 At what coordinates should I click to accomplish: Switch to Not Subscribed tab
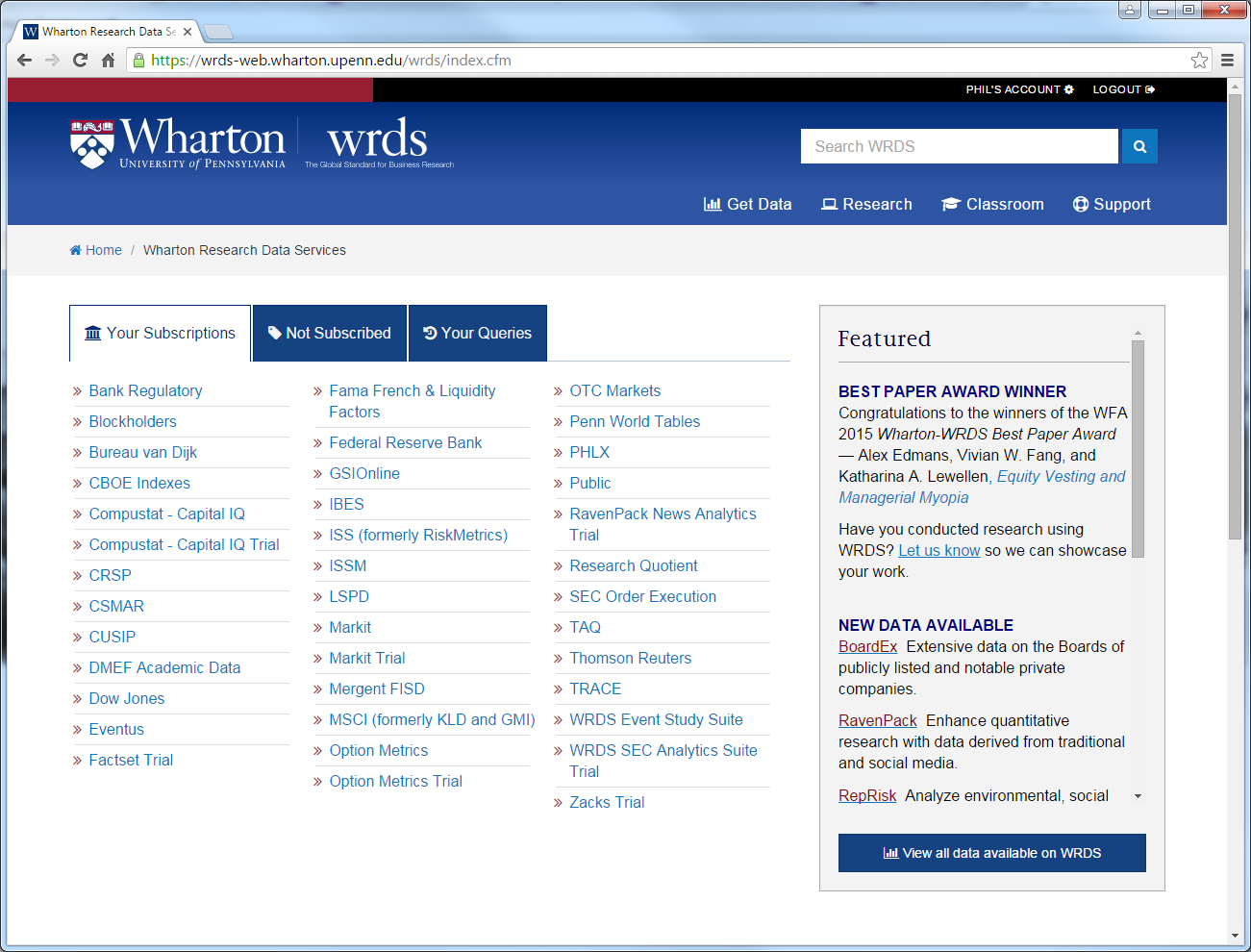click(x=329, y=333)
